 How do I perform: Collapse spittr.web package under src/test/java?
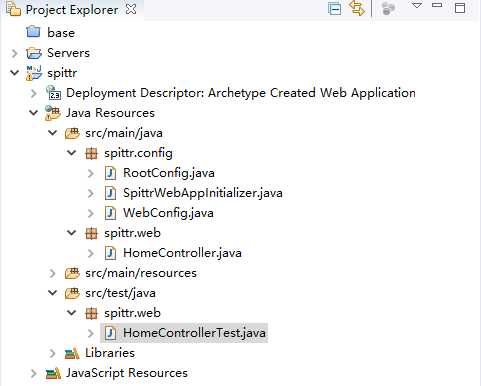[72, 312]
